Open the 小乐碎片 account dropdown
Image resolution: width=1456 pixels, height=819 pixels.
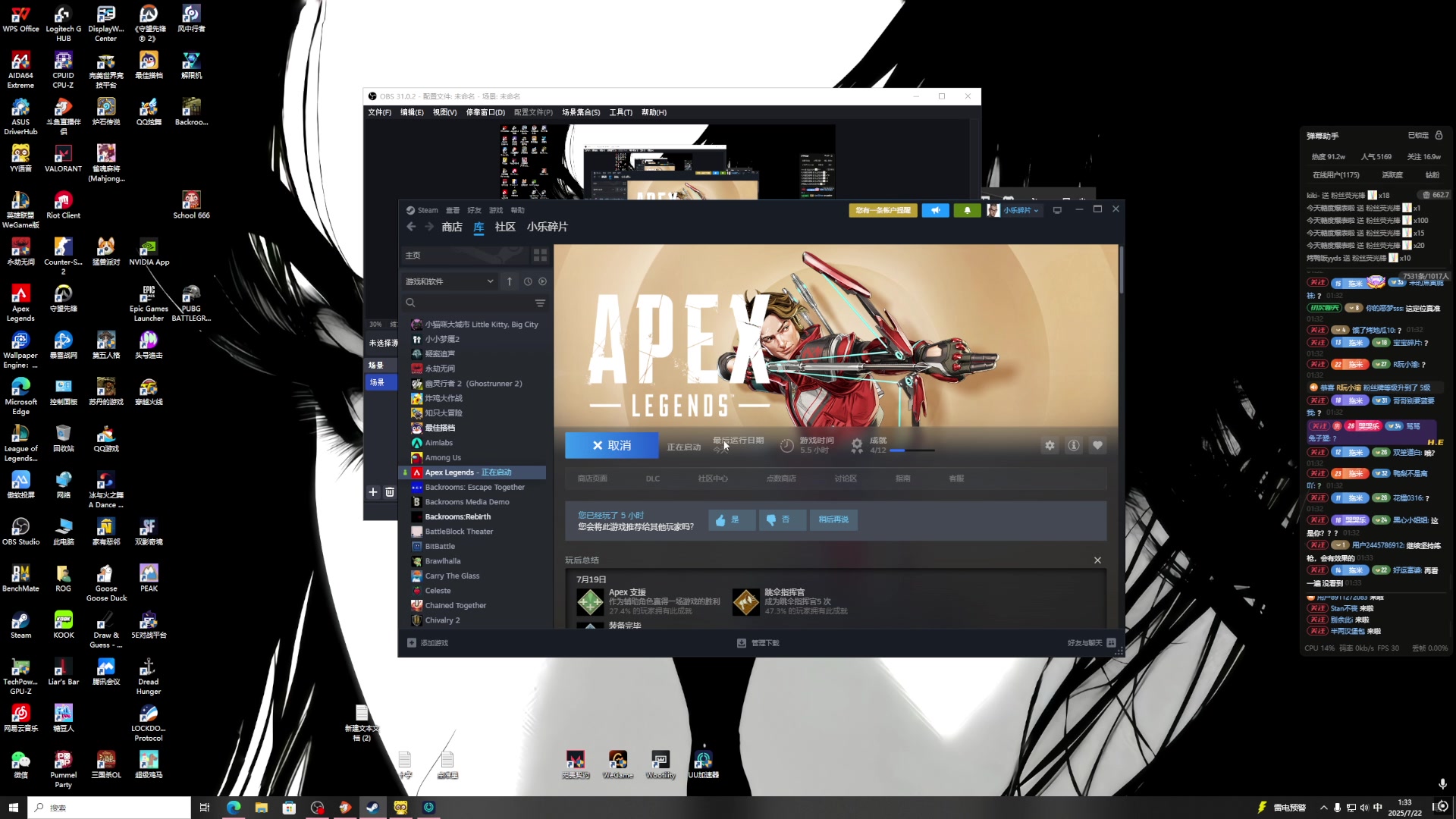(x=1014, y=210)
